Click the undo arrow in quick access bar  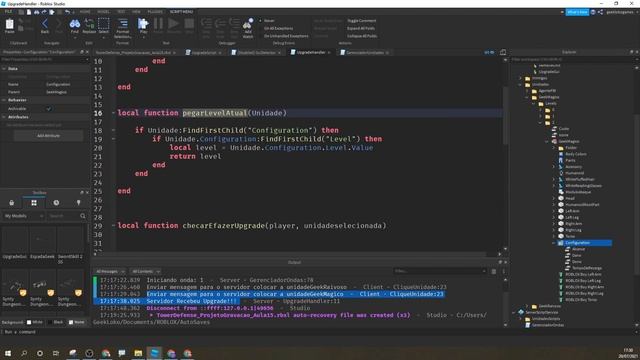[67, 12]
